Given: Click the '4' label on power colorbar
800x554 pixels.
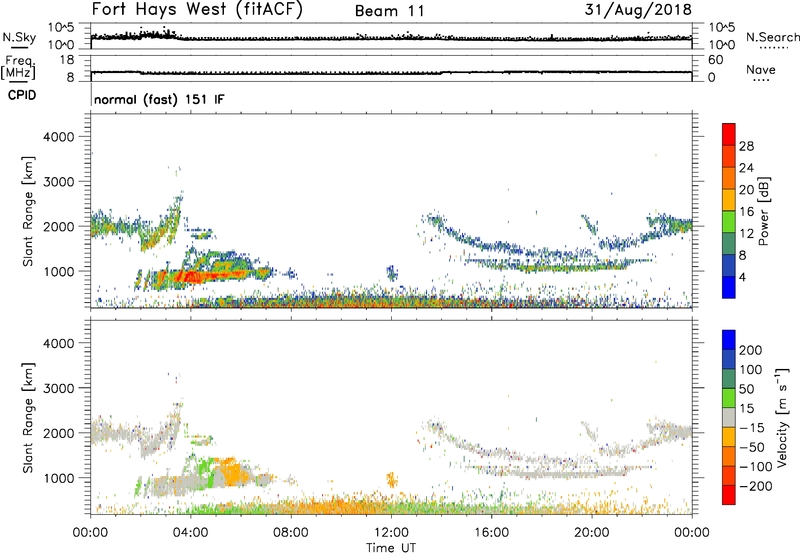Looking at the screenshot, I should pyautogui.click(x=743, y=277).
